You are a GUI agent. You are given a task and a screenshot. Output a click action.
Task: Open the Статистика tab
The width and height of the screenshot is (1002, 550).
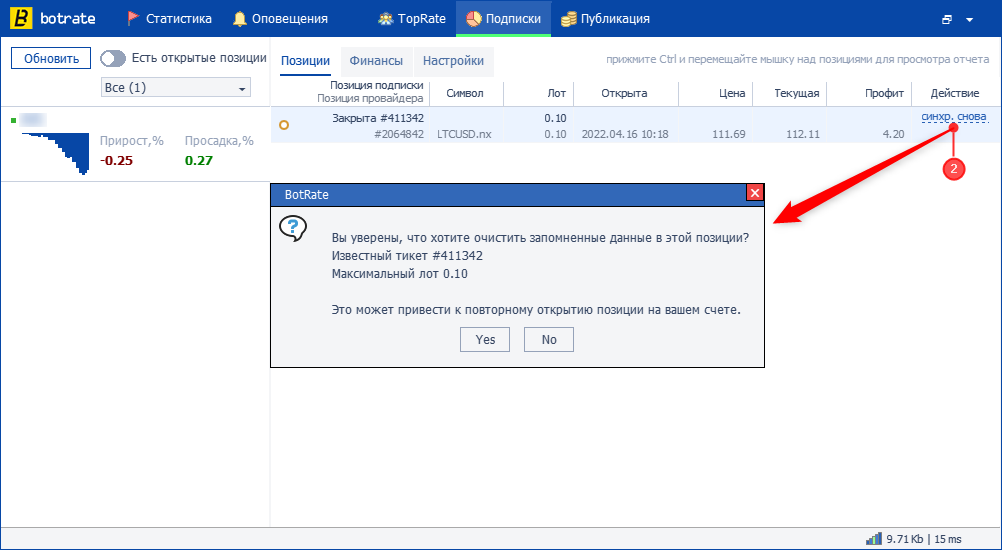click(169, 19)
